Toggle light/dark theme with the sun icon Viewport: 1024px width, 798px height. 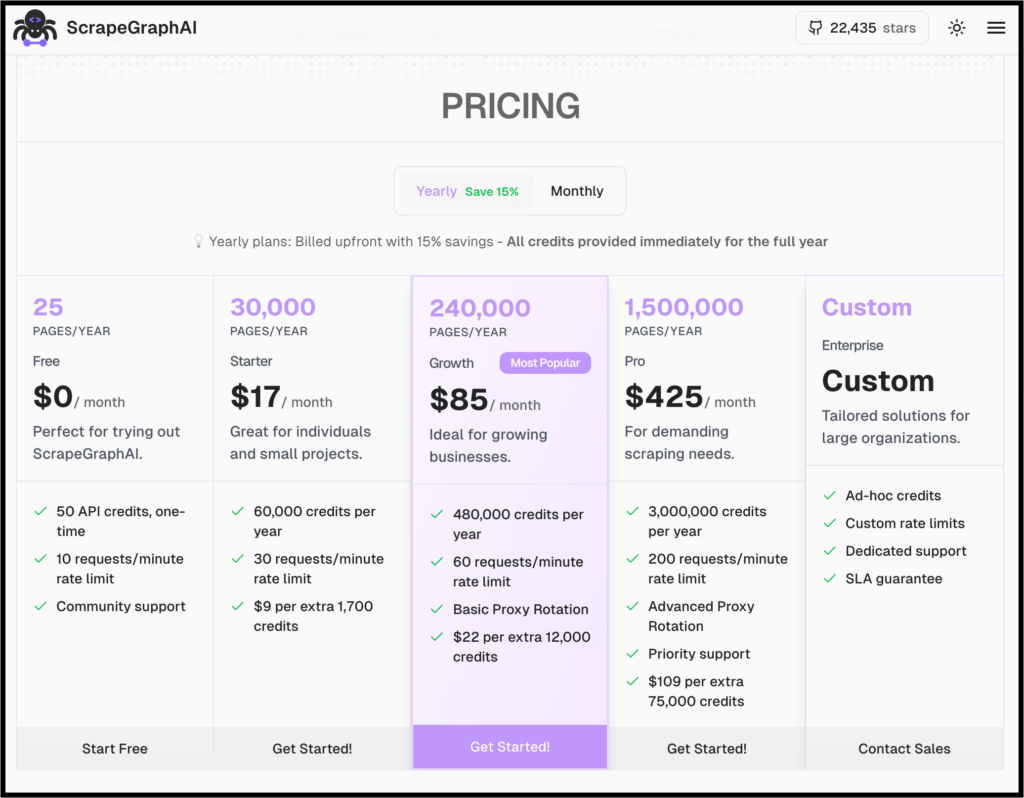coord(956,27)
